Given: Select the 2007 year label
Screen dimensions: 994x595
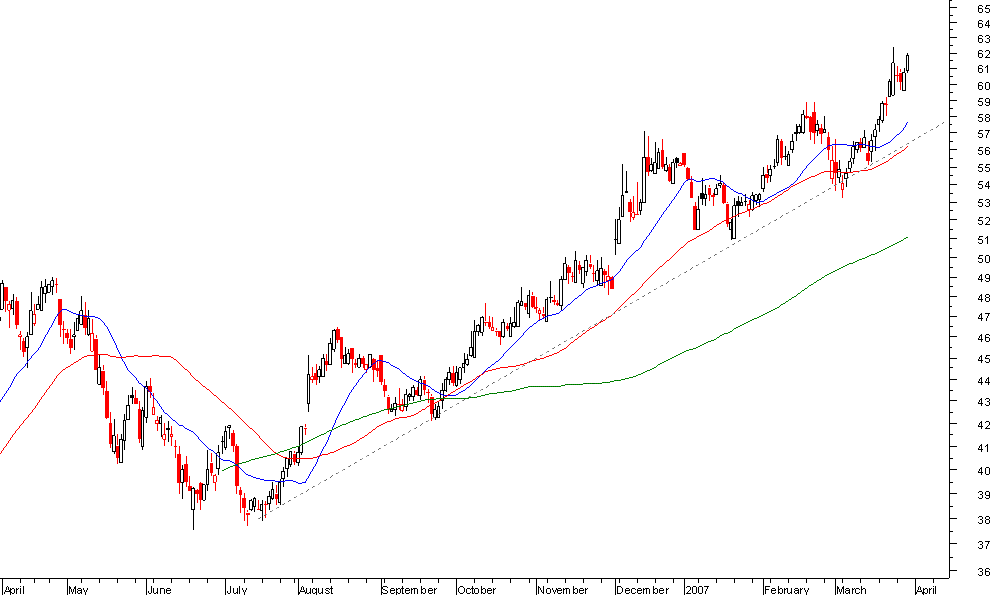Looking at the screenshot, I should click(x=697, y=589).
